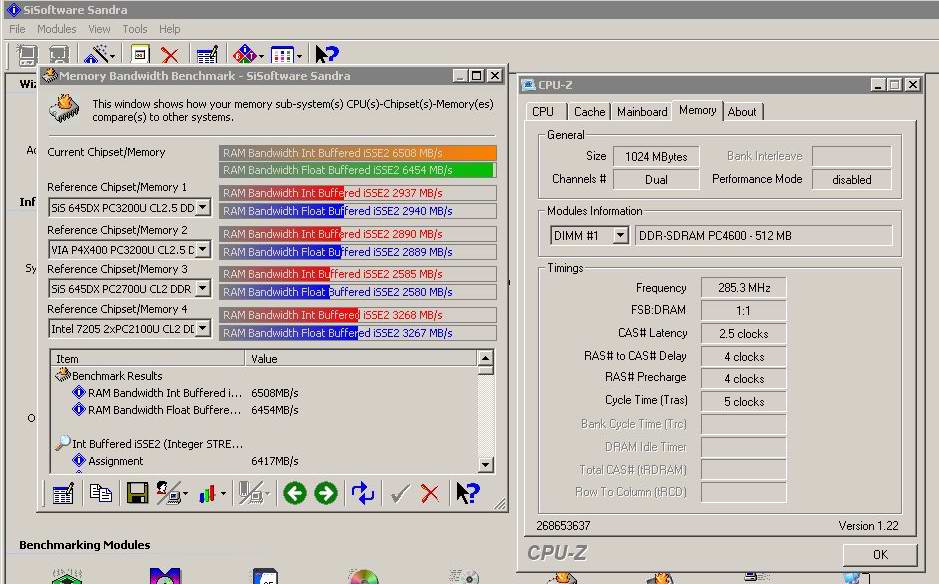
Task: Open the Reference Chipset/Memory 2 dropdown arrow
Action: pyautogui.click(x=203, y=249)
